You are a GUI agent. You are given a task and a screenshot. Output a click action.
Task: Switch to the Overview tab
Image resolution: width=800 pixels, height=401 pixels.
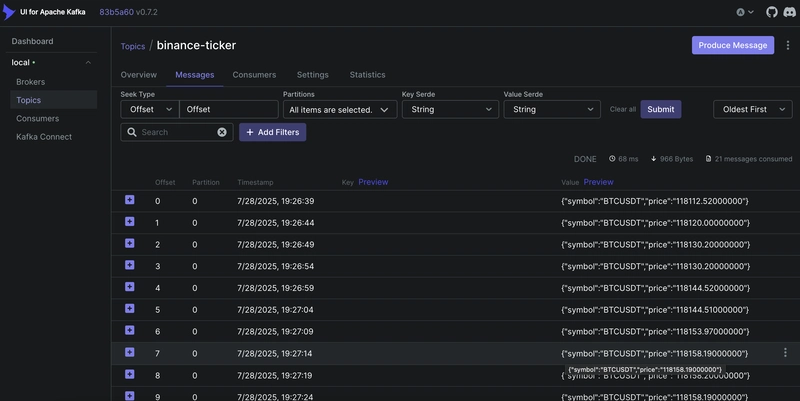point(139,75)
